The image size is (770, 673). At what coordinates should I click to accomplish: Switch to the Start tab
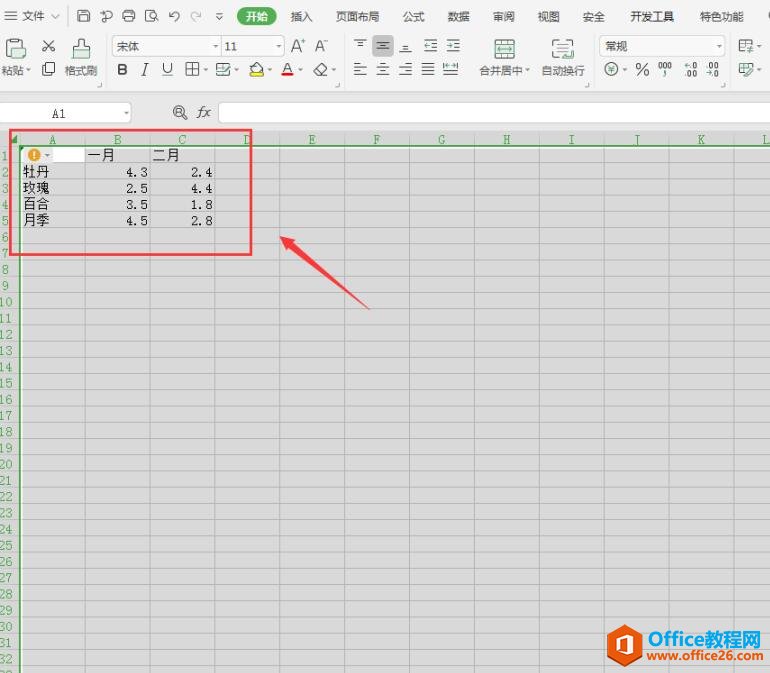click(x=256, y=17)
